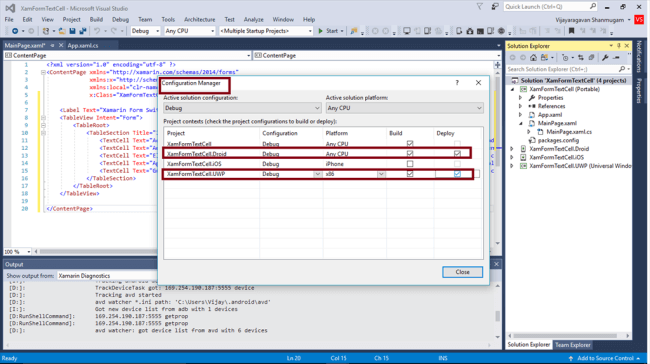Click the Output panel vertical scrollbar
650x364 pixels.
(x=497, y=311)
